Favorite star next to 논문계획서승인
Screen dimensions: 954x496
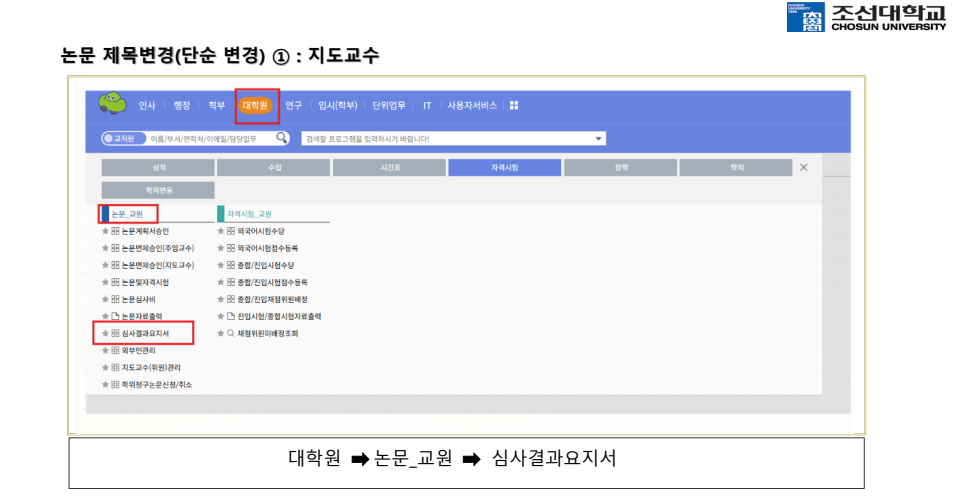pyautogui.click(x=105, y=231)
